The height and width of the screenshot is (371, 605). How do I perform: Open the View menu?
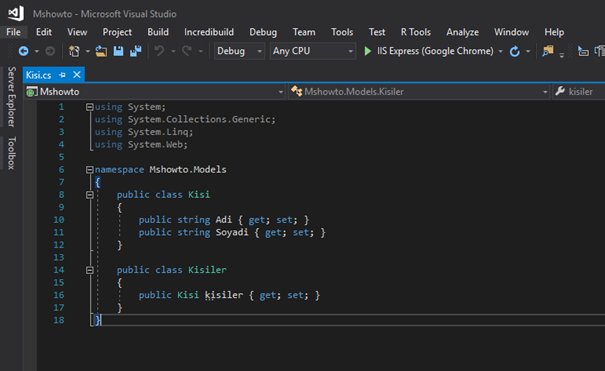coord(77,32)
